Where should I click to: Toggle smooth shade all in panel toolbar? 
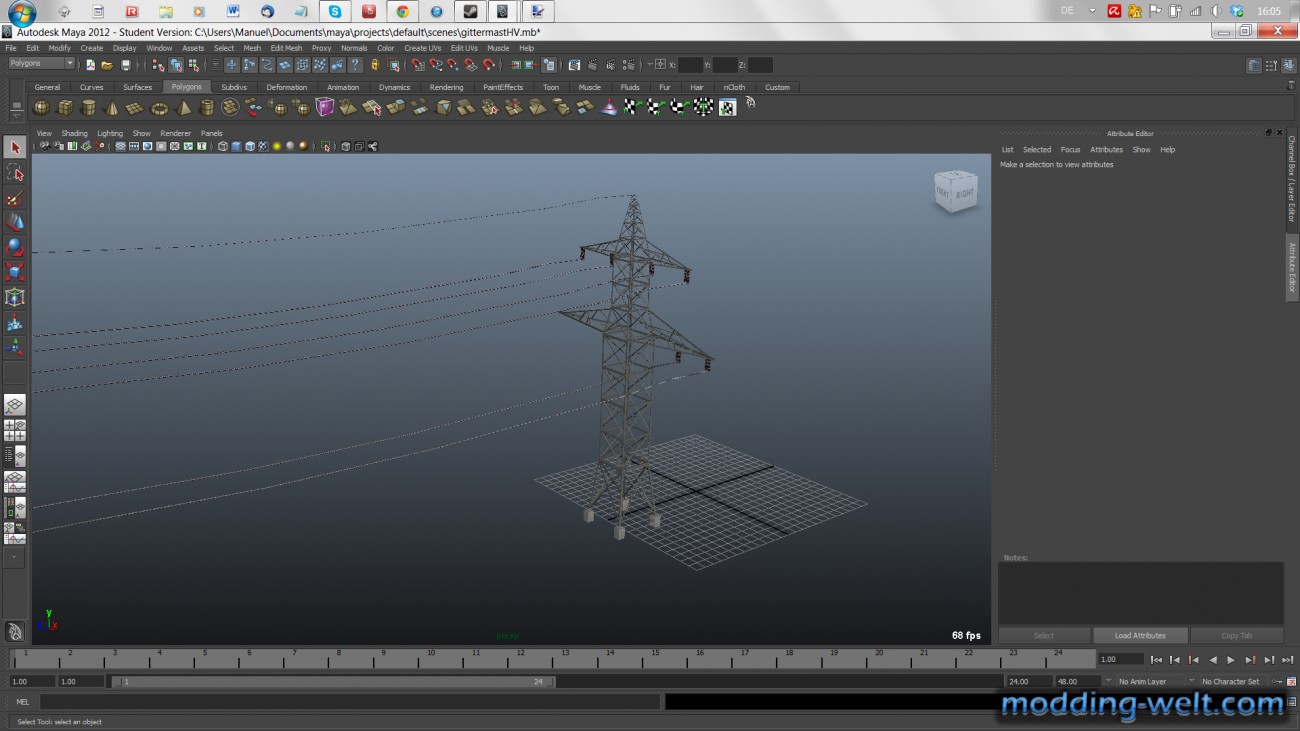(x=236, y=146)
